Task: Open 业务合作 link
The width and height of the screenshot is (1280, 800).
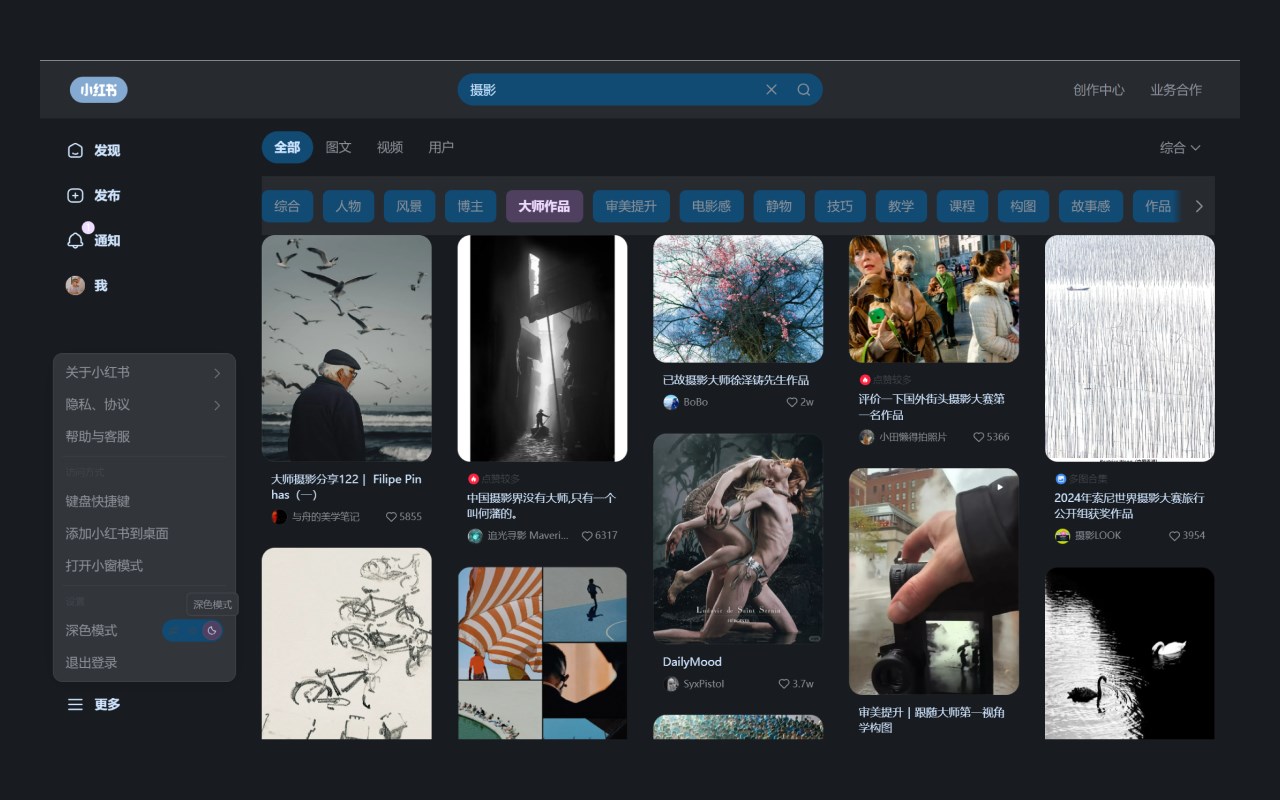Action: 1176,90
